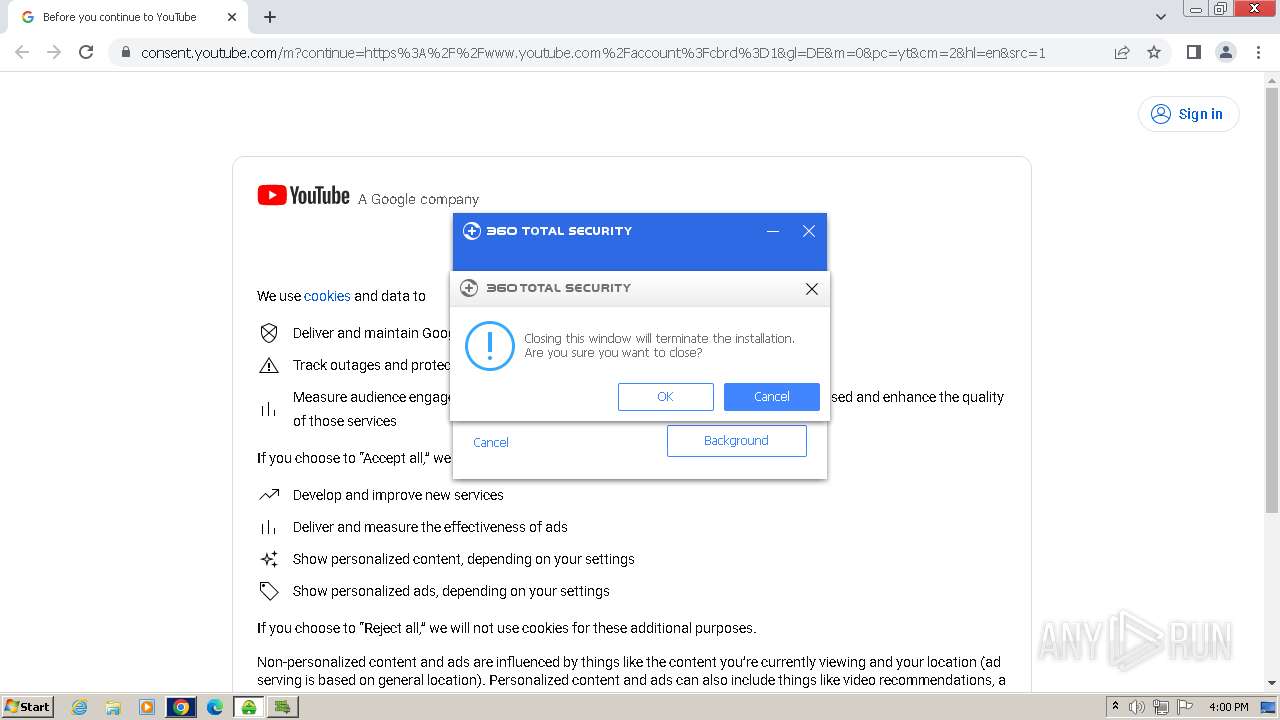The image size is (1280, 720).
Task: Click the 'Develop and improve new services' text
Action: pos(398,495)
